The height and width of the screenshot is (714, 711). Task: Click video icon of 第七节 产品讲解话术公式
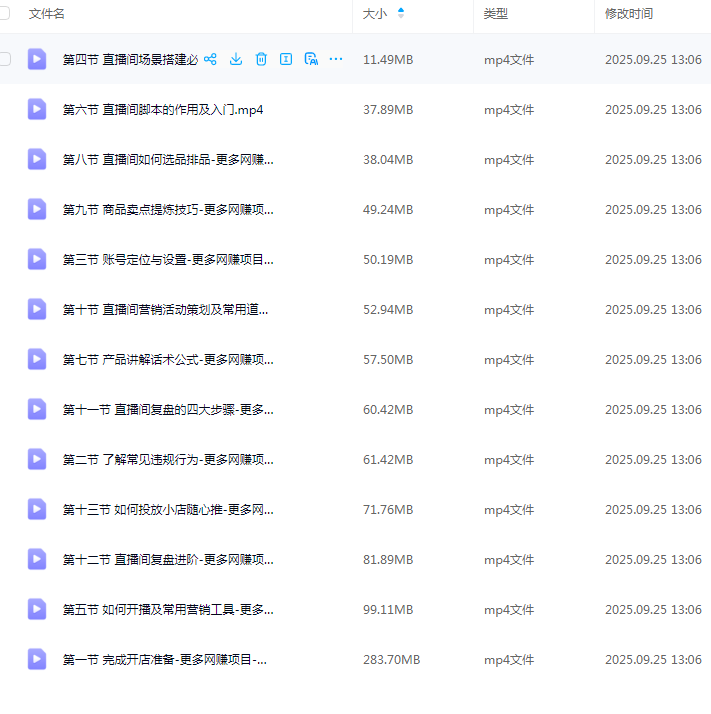(x=37, y=360)
